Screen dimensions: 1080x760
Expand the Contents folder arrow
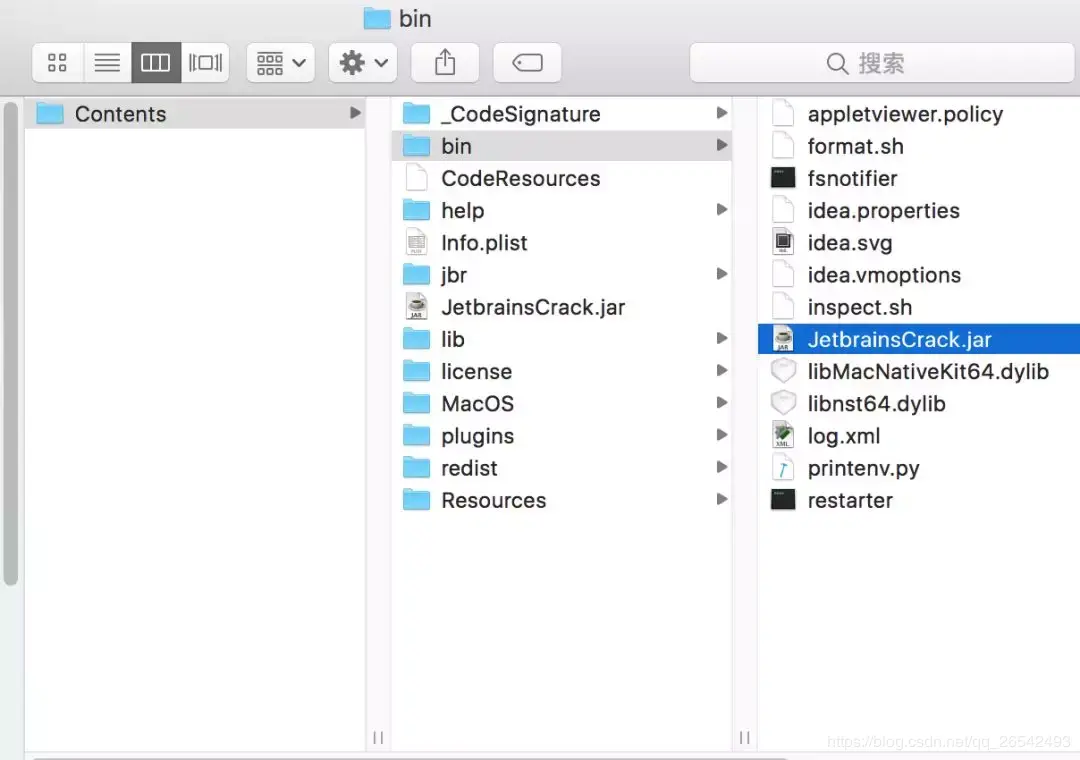355,113
